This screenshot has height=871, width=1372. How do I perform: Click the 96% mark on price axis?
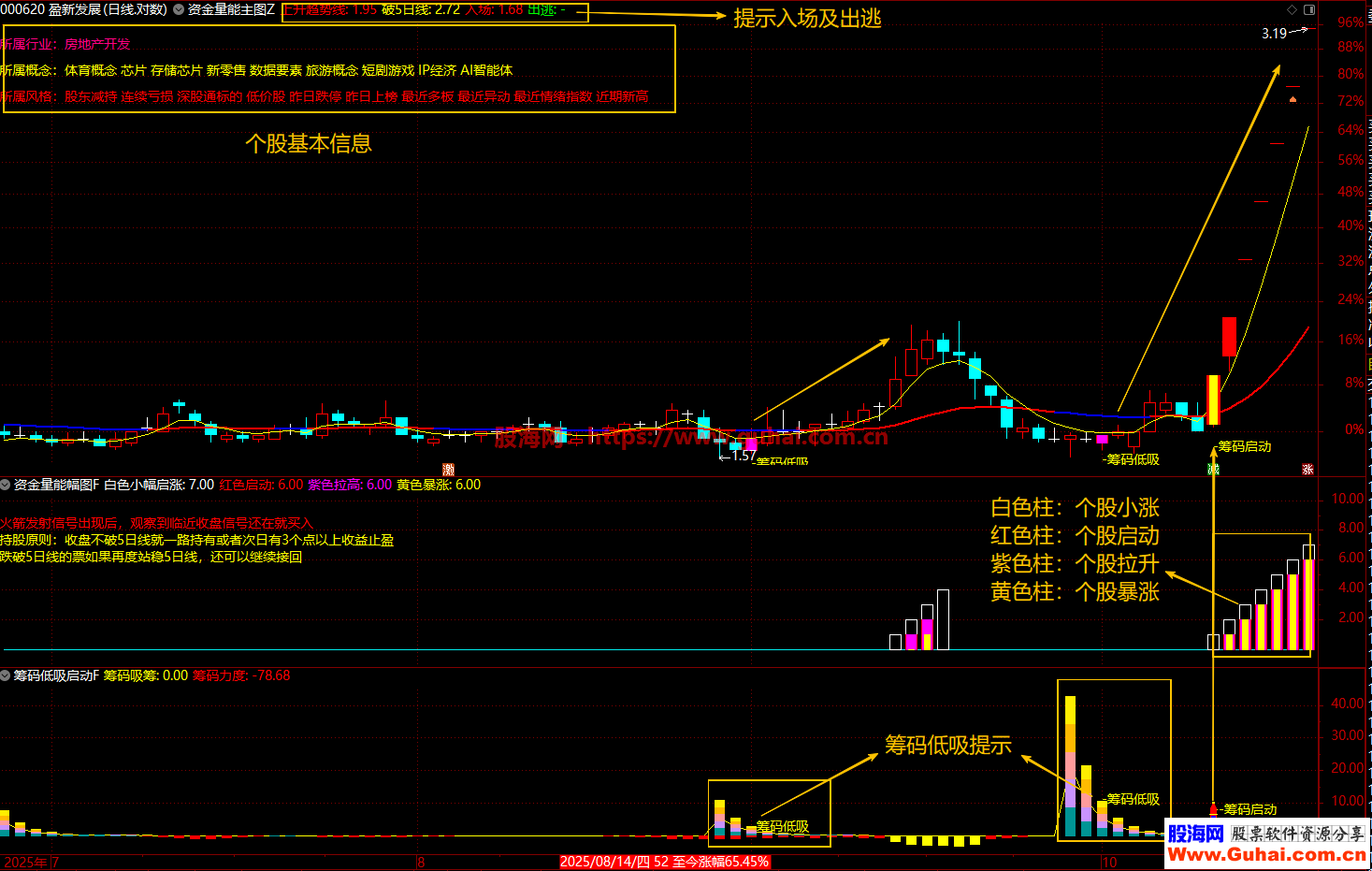point(1350,22)
